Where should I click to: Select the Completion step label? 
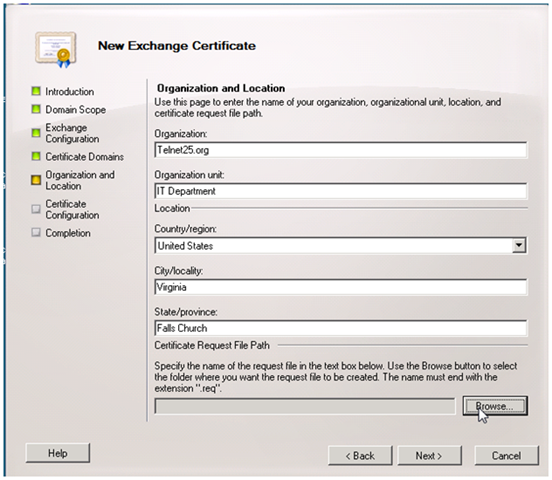tap(68, 233)
